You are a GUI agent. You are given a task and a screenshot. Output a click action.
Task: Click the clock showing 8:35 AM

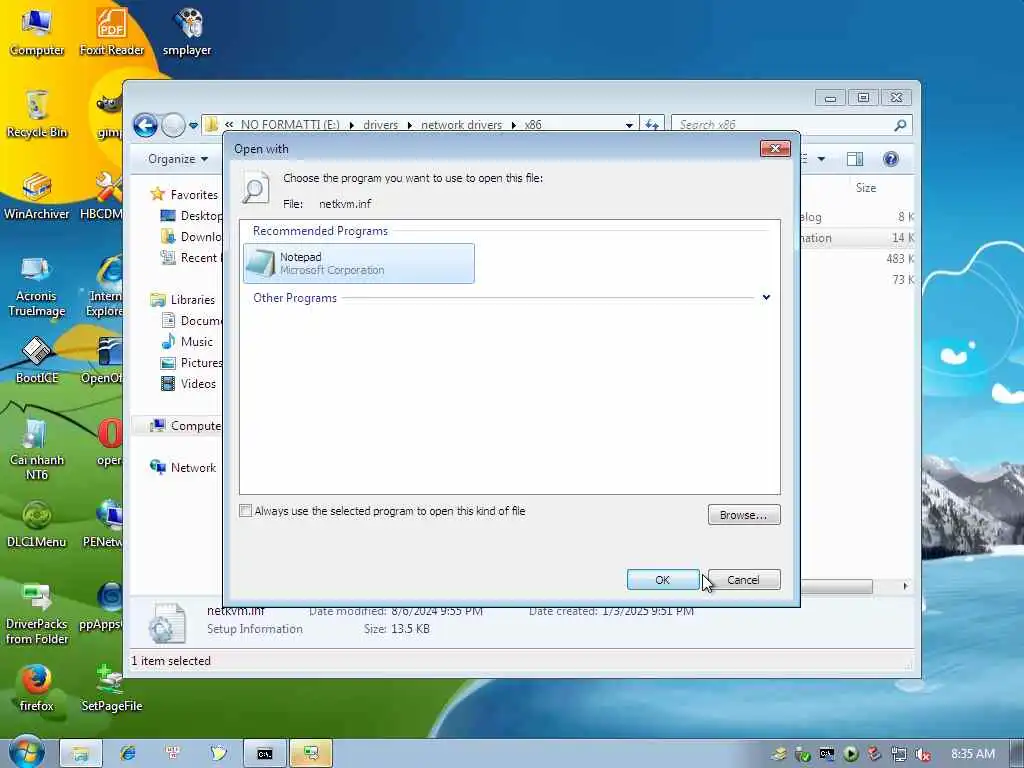972,754
